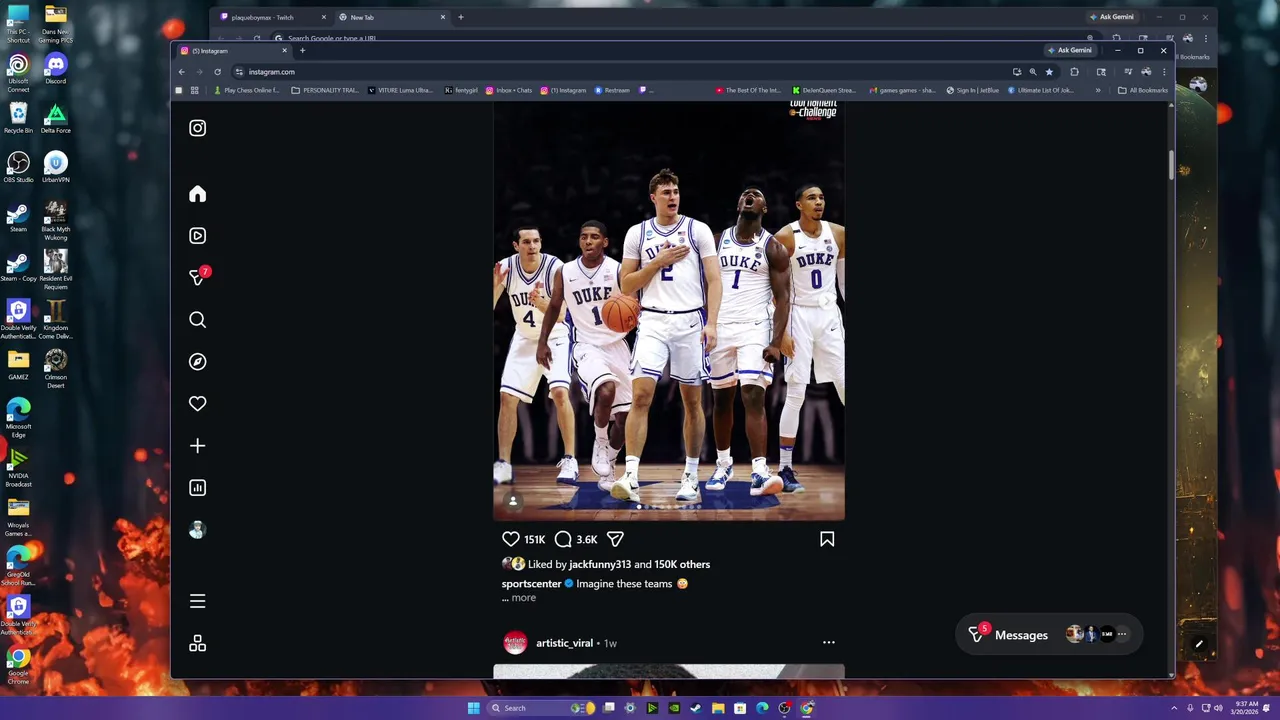The image size is (1280, 720).
Task: Open Steam from the taskbar
Action: point(696,708)
